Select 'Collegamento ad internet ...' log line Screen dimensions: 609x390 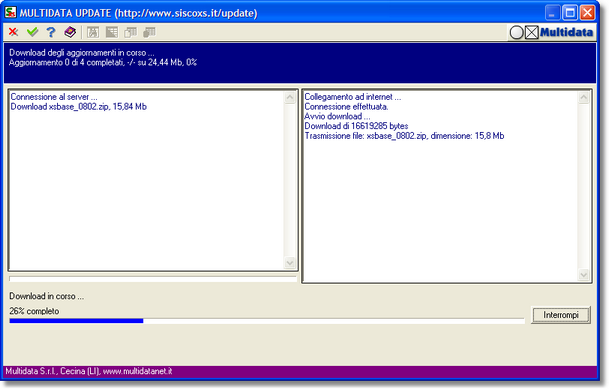click(353, 97)
